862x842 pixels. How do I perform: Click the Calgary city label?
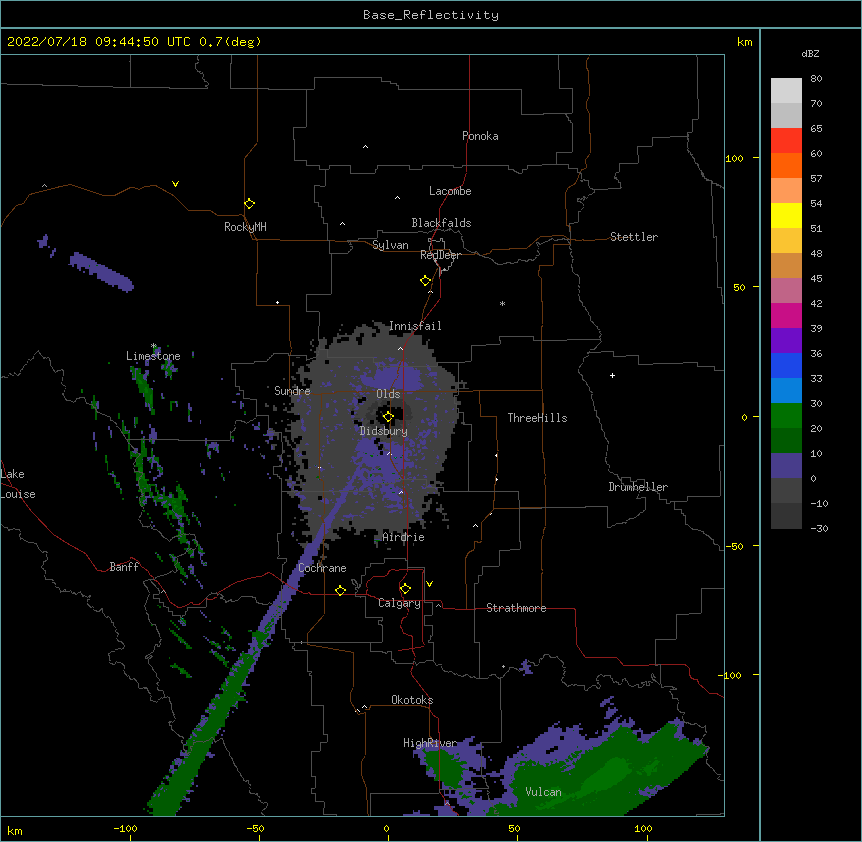[x=399, y=603]
